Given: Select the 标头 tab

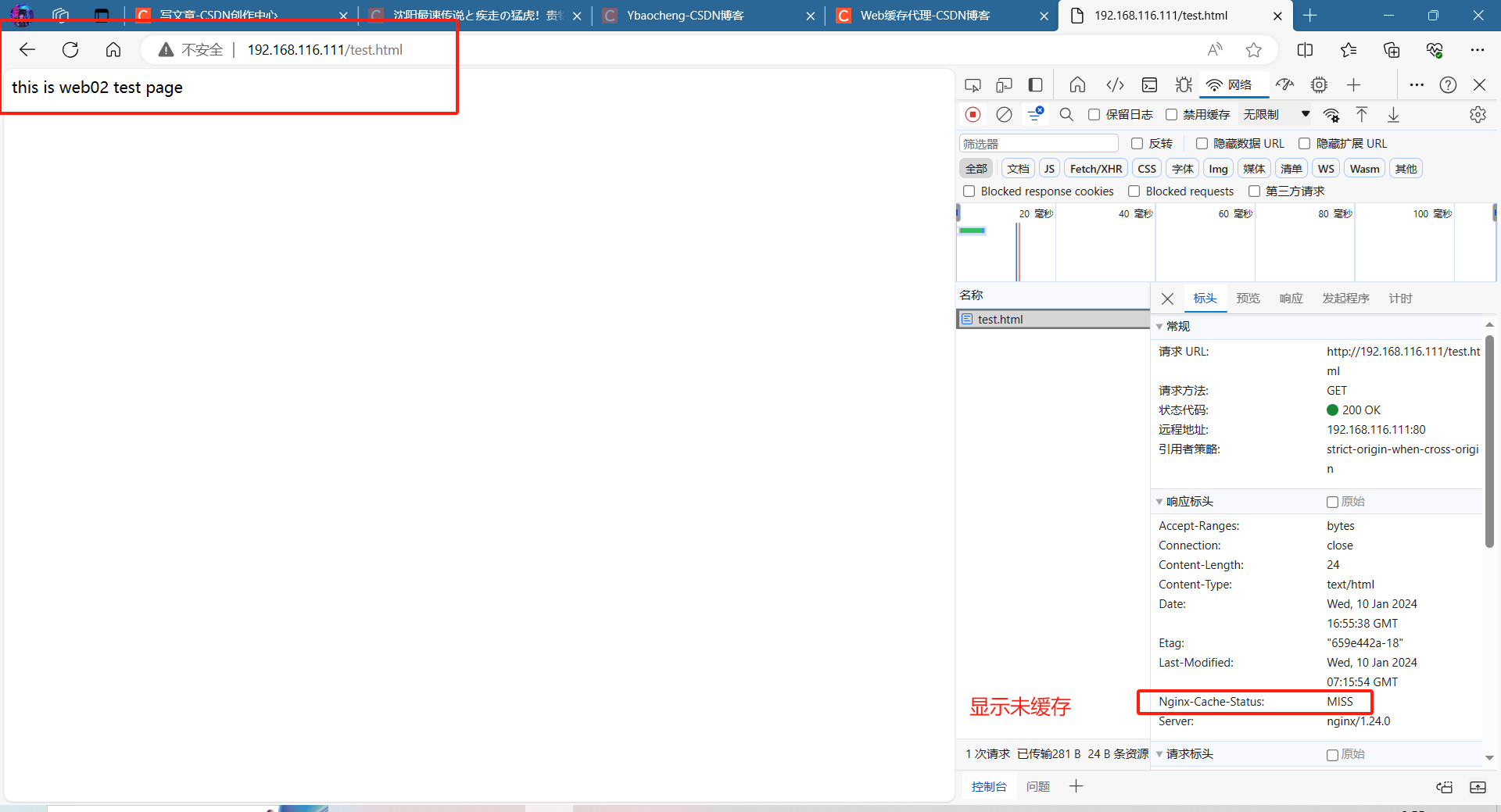Looking at the screenshot, I should (1205, 299).
